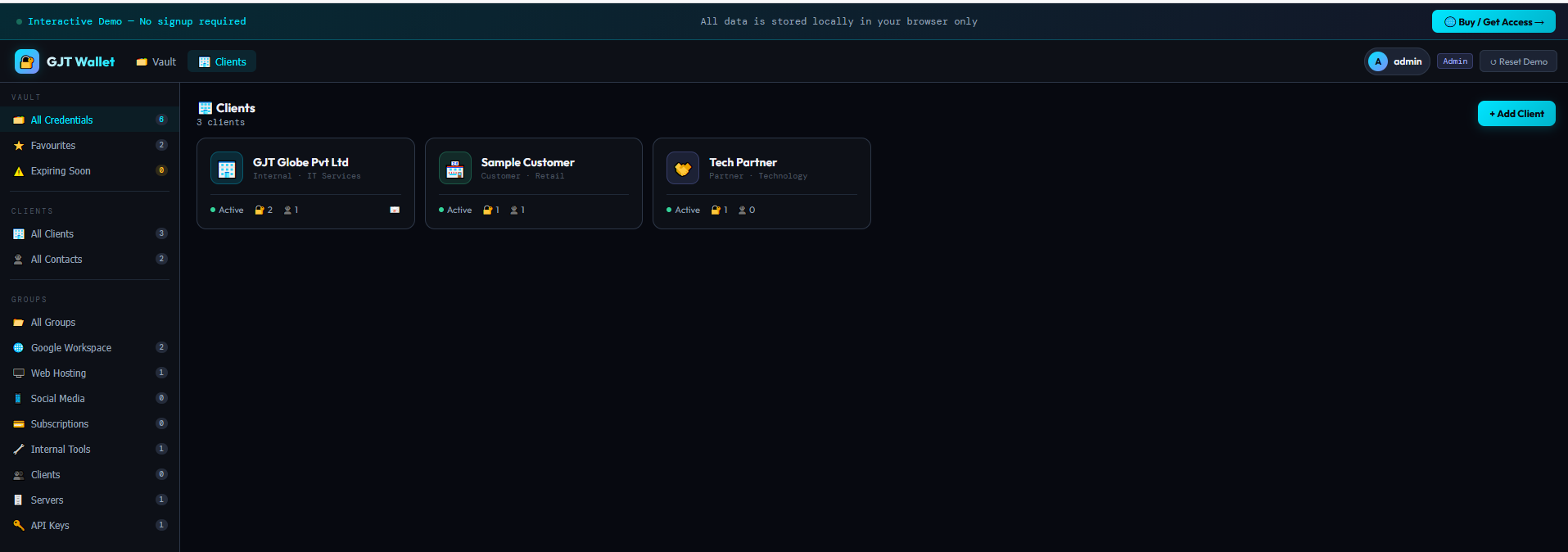Click the GJT Wallet lock logo icon
This screenshot has width=1568, height=552.
(27, 61)
